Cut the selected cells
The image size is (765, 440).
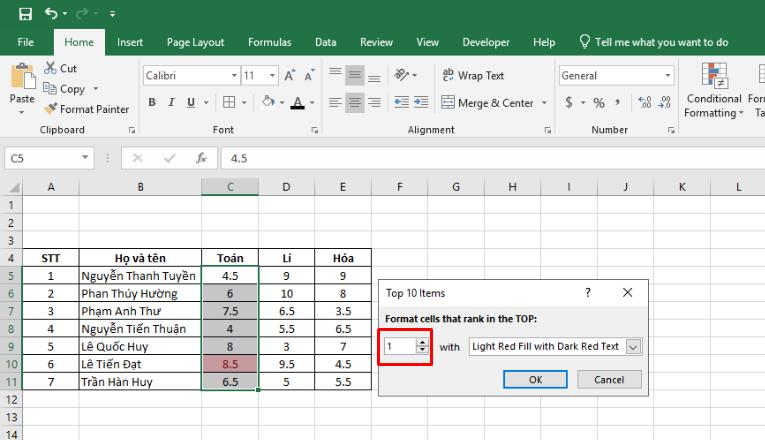(60, 68)
